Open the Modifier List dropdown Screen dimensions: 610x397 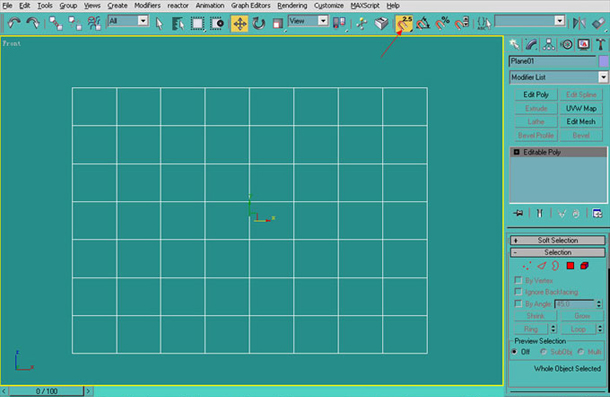coord(558,77)
